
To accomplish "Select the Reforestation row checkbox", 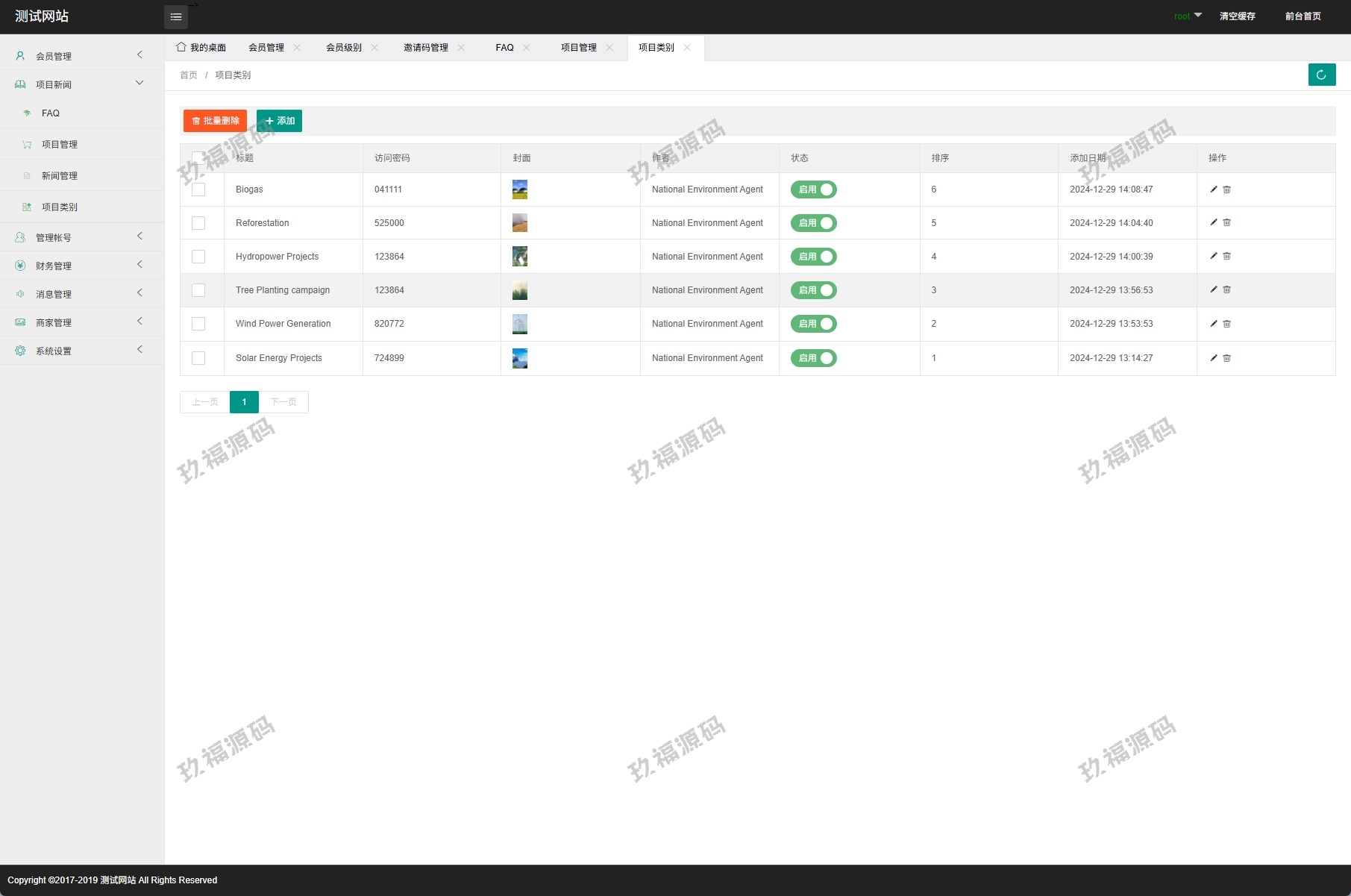I will coord(198,223).
